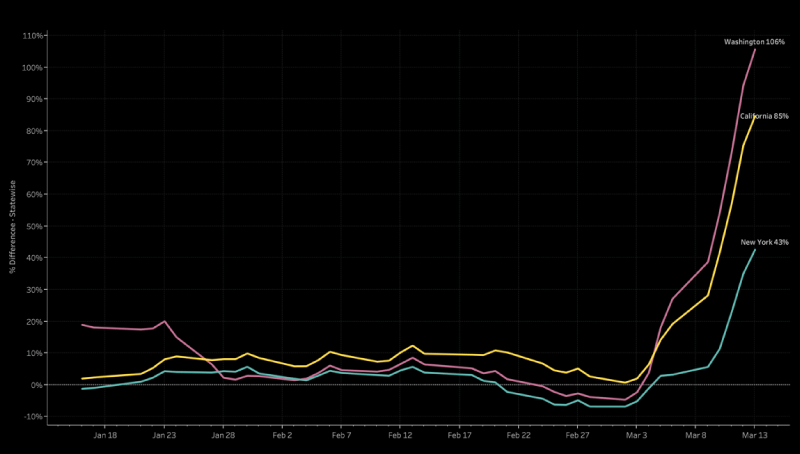Image resolution: width=800 pixels, height=454 pixels.
Task: Click the New York 43% line label
Action: (x=764, y=242)
